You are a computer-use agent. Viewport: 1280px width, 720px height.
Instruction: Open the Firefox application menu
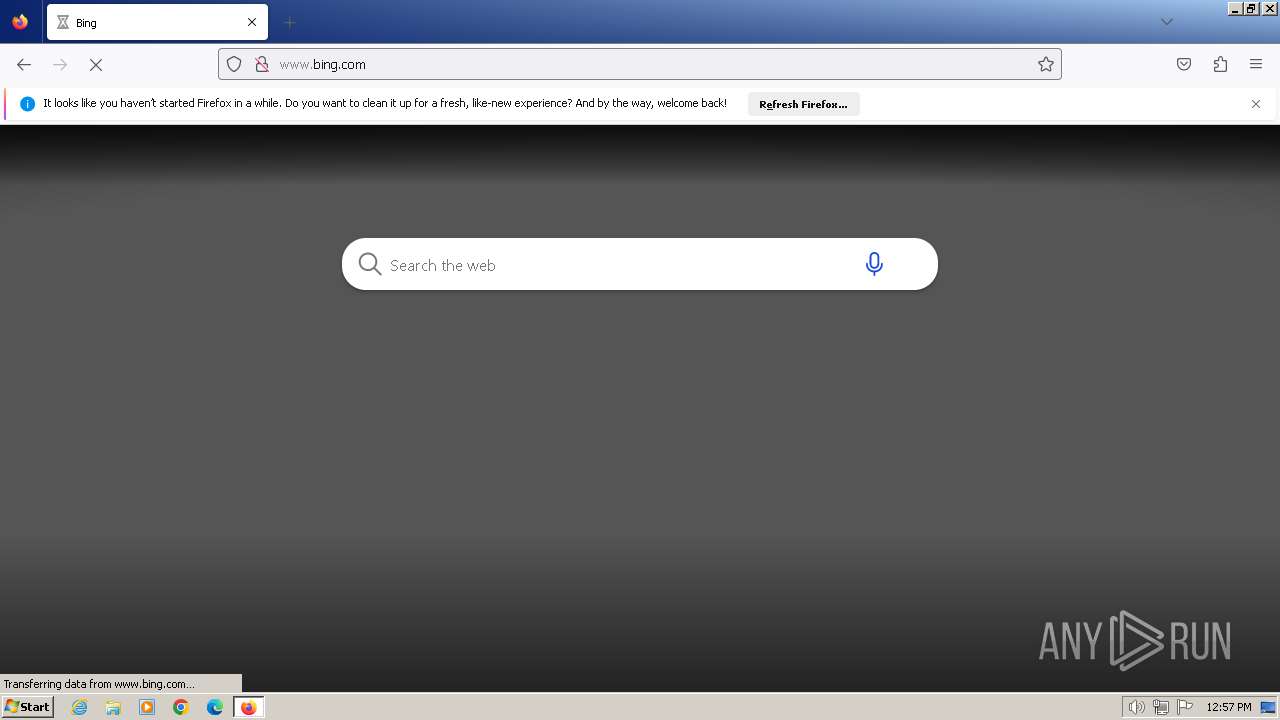[1256, 64]
